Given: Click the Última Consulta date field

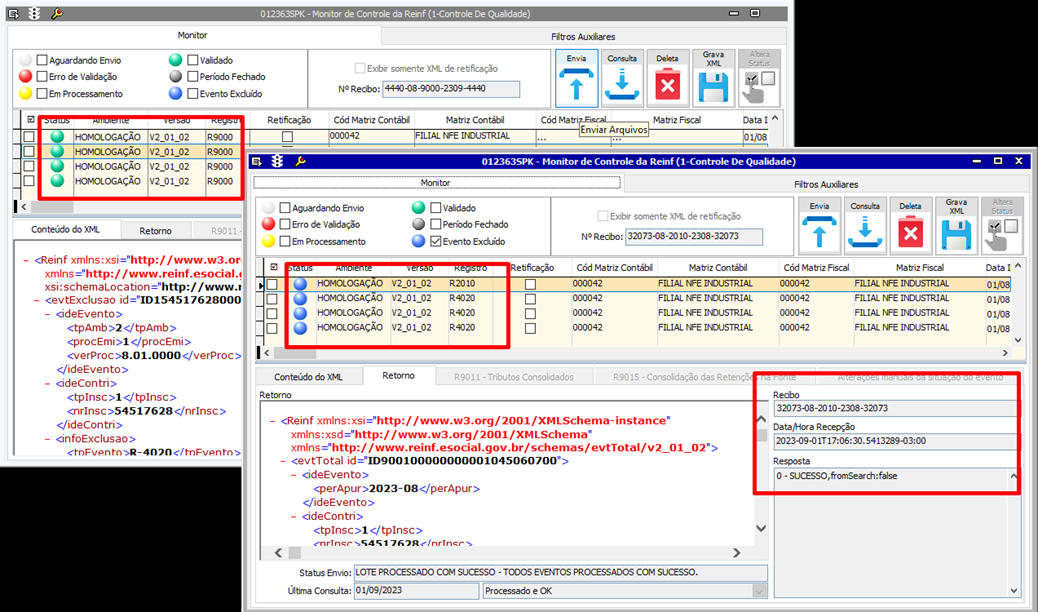Looking at the screenshot, I should [416, 591].
